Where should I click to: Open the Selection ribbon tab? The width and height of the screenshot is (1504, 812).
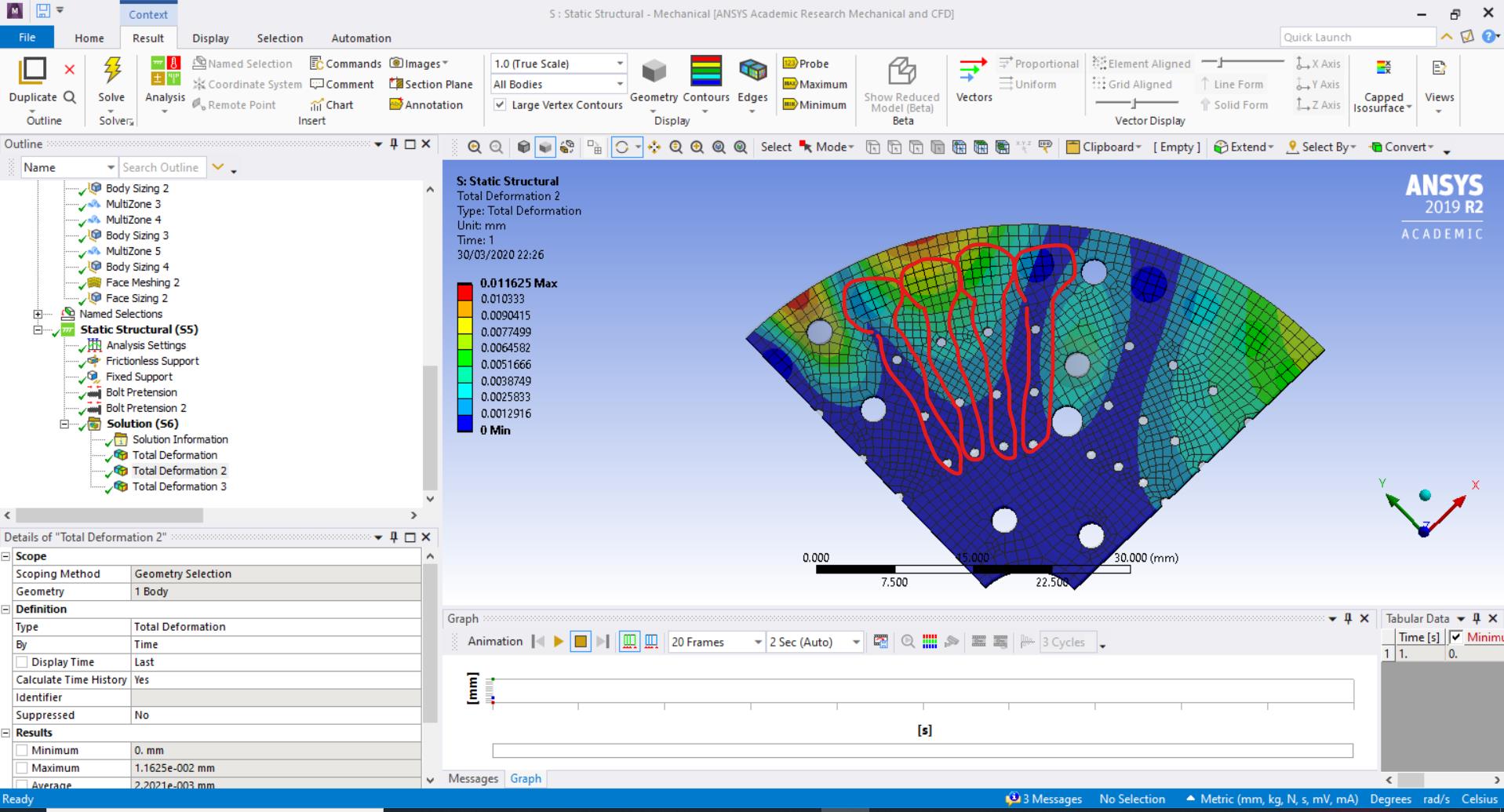pyautogui.click(x=279, y=38)
